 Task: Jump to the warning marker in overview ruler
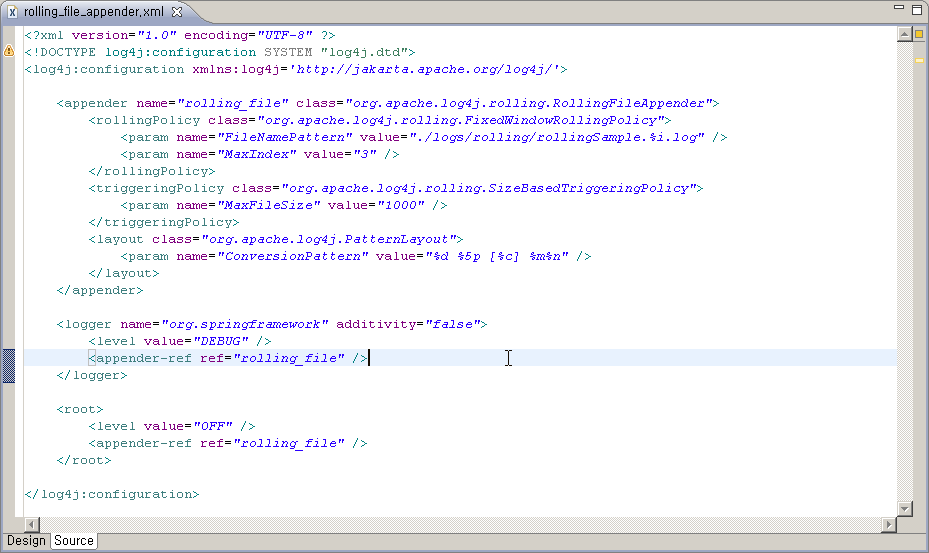click(918, 59)
